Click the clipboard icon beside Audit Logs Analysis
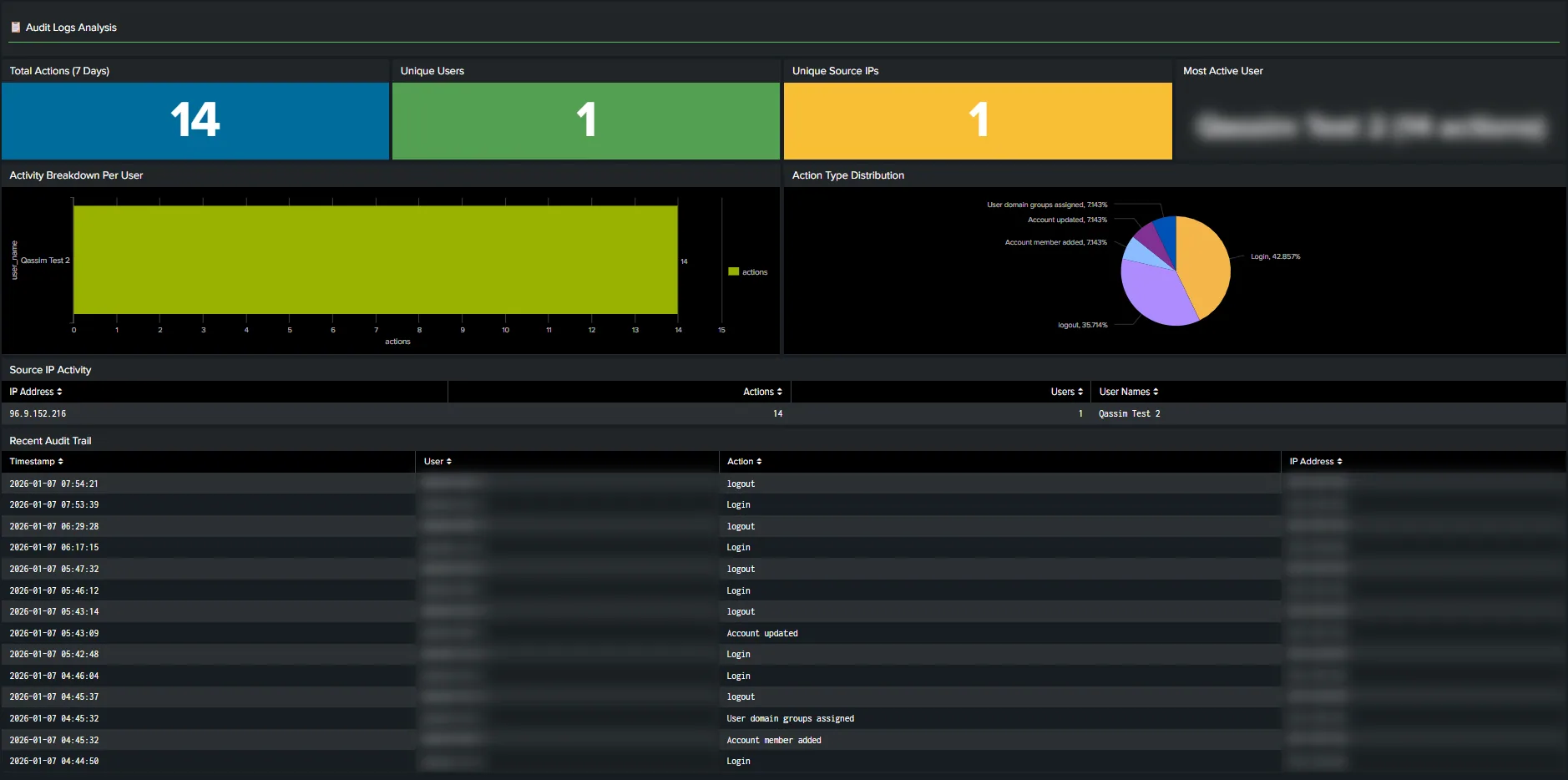This screenshot has width=1568, height=780. pyautogui.click(x=15, y=28)
